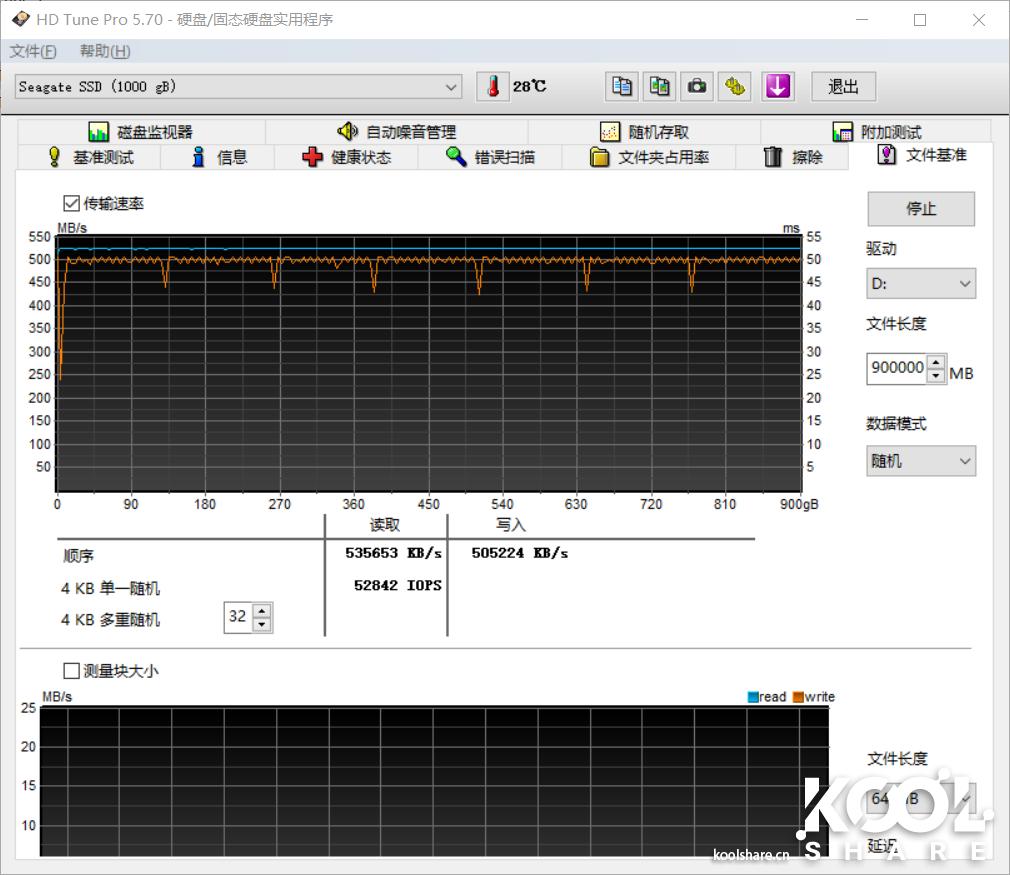This screenshot has height=875, width=1010.
Task: Open the 文件(F) menu
Action: [33, 51]
